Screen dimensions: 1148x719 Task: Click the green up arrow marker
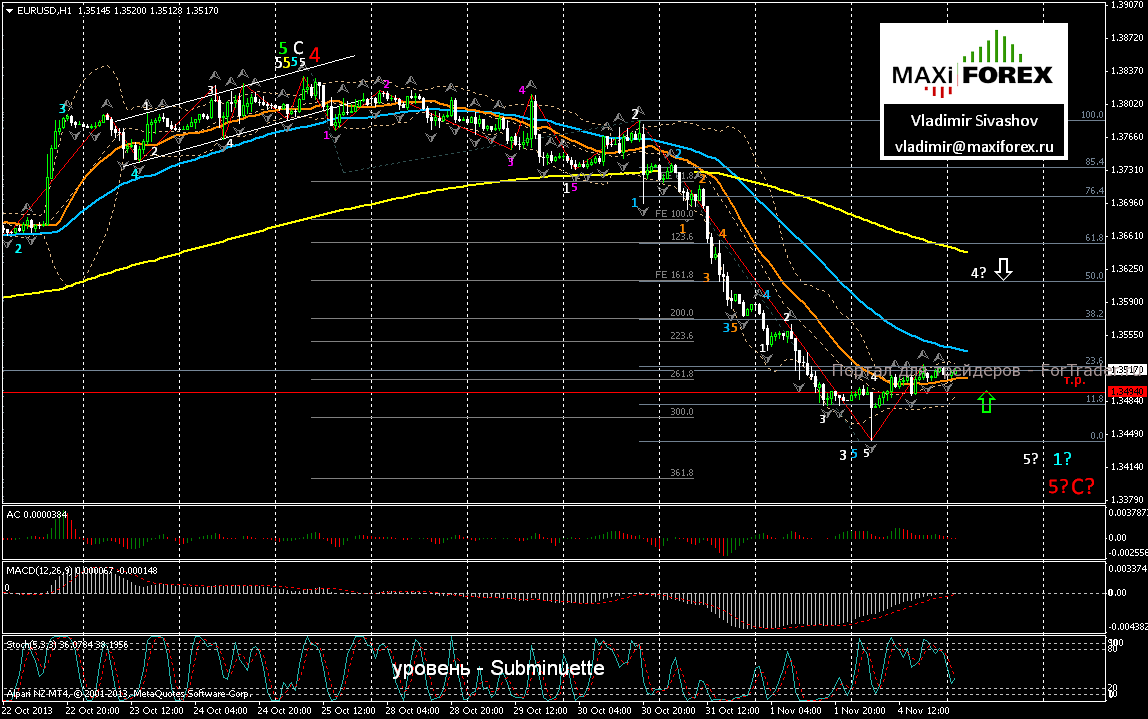pos(987,403)
